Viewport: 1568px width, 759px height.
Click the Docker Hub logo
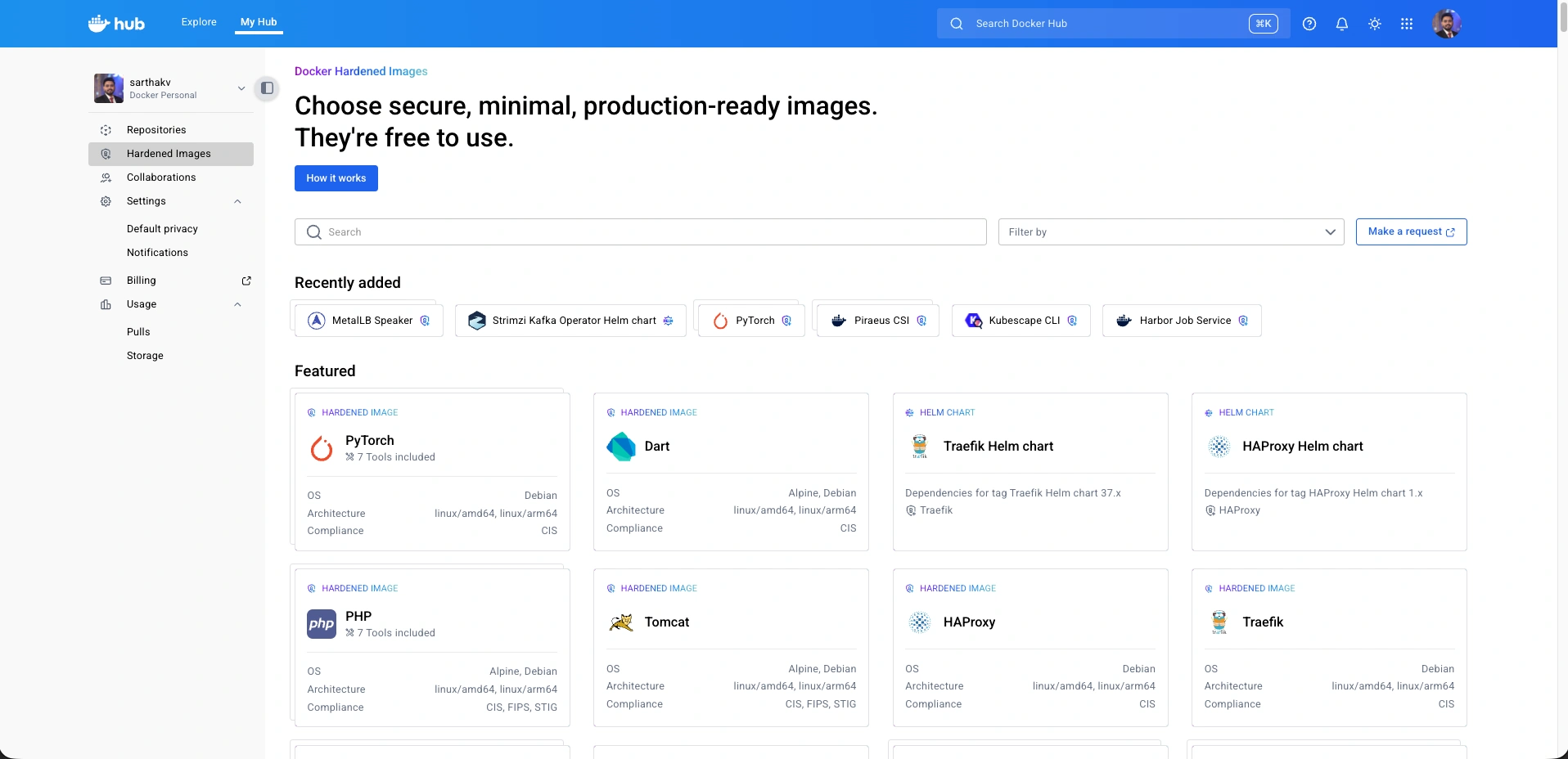click(x=116, y=24)
